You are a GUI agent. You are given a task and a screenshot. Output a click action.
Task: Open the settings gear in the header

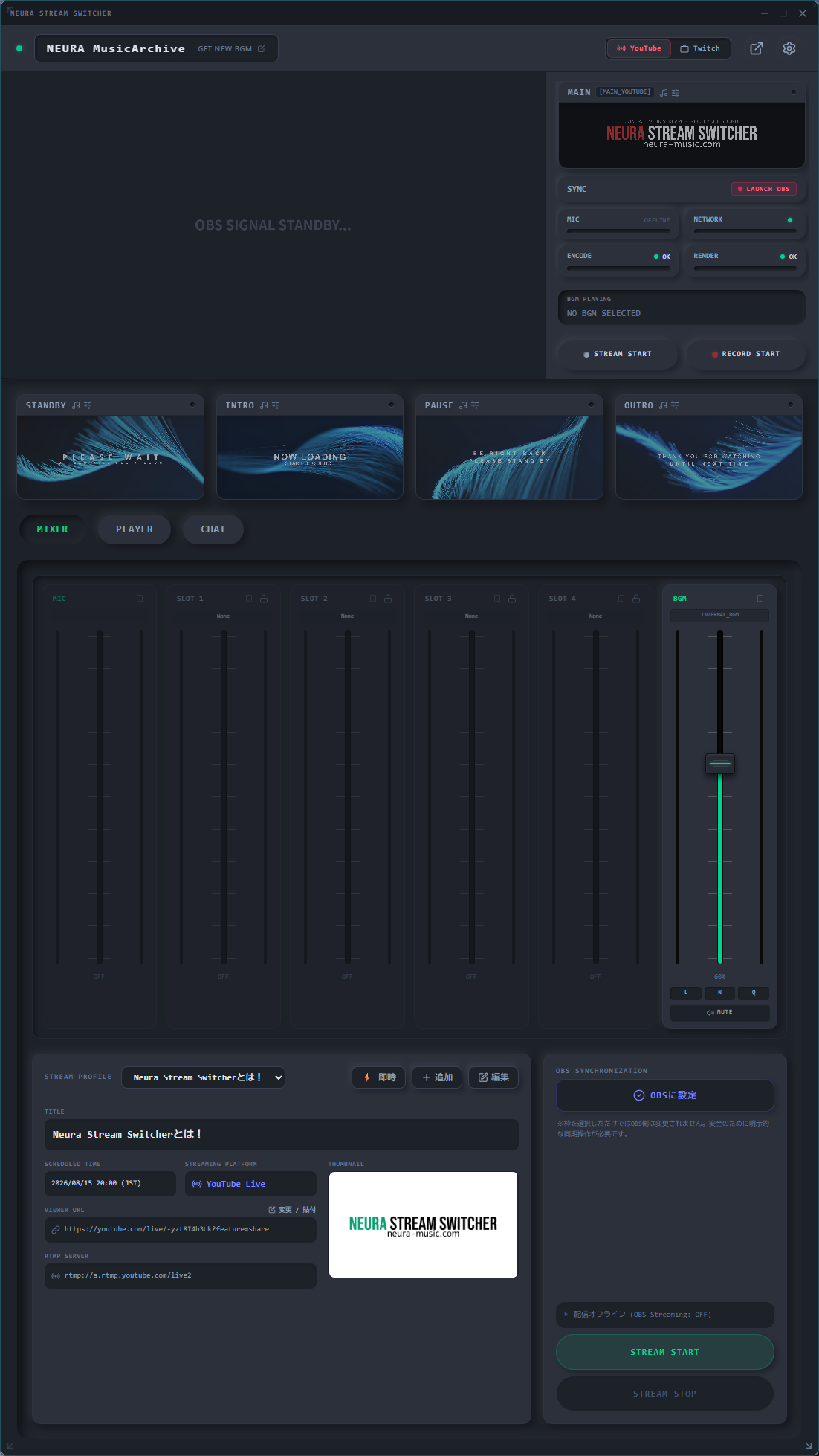[x=789, y=48]
